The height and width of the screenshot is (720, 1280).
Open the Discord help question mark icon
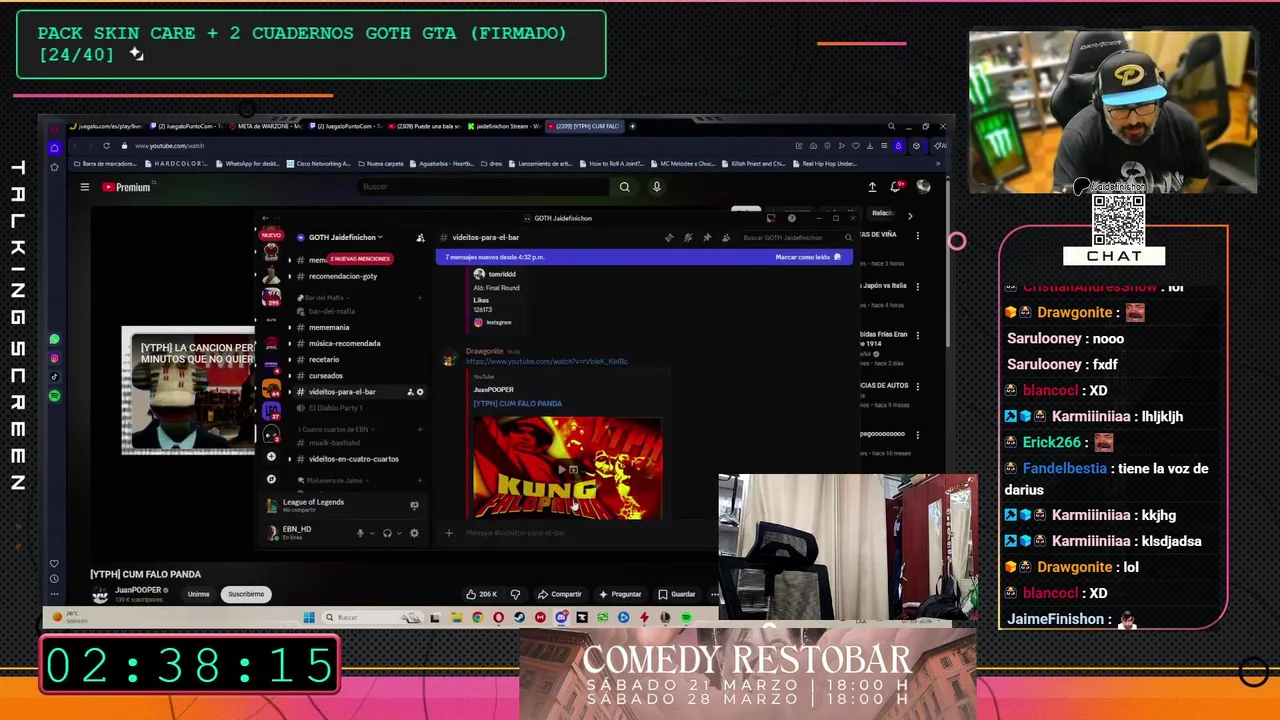(791, 218)
